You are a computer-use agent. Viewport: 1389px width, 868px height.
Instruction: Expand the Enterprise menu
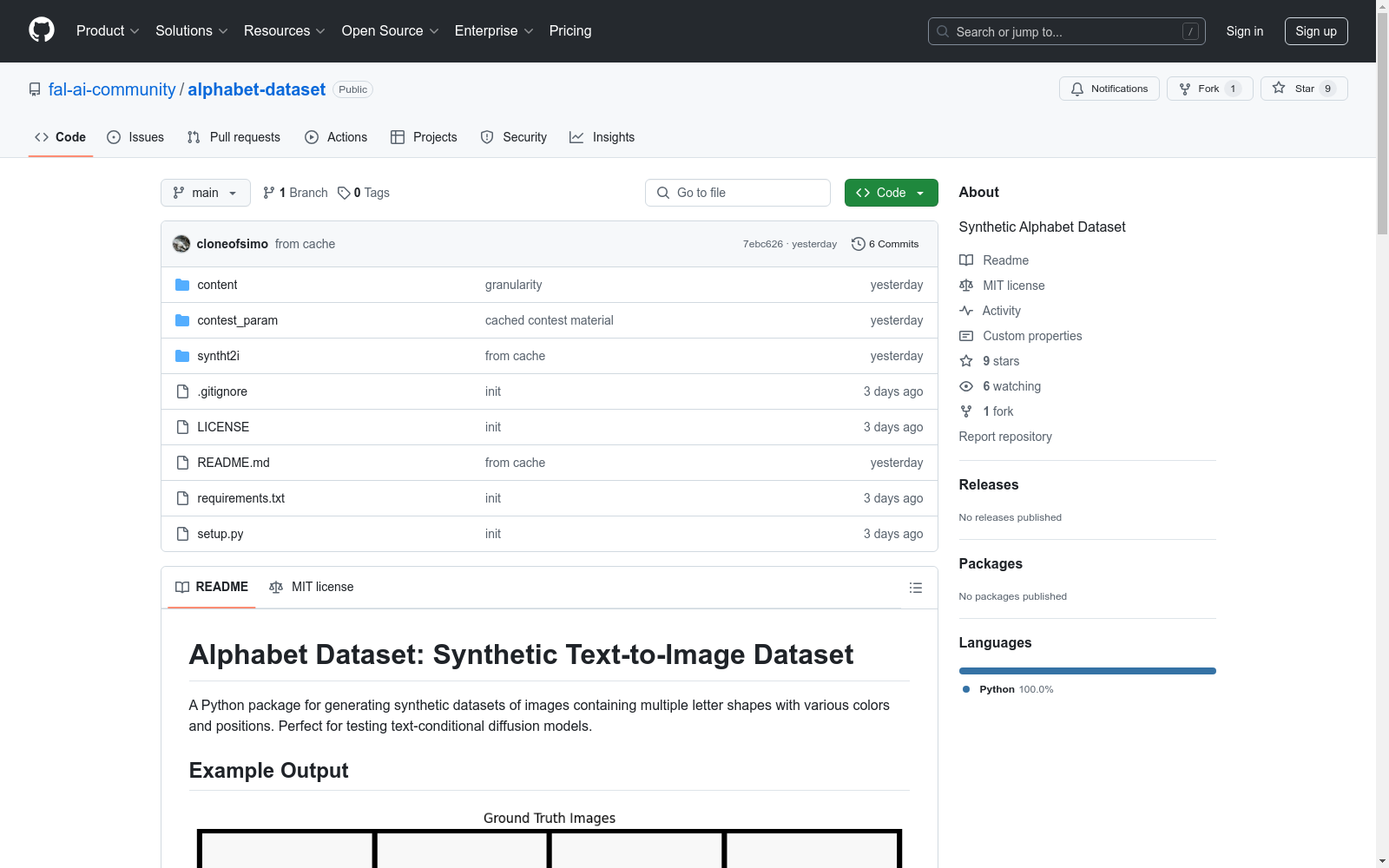(494, 31)
